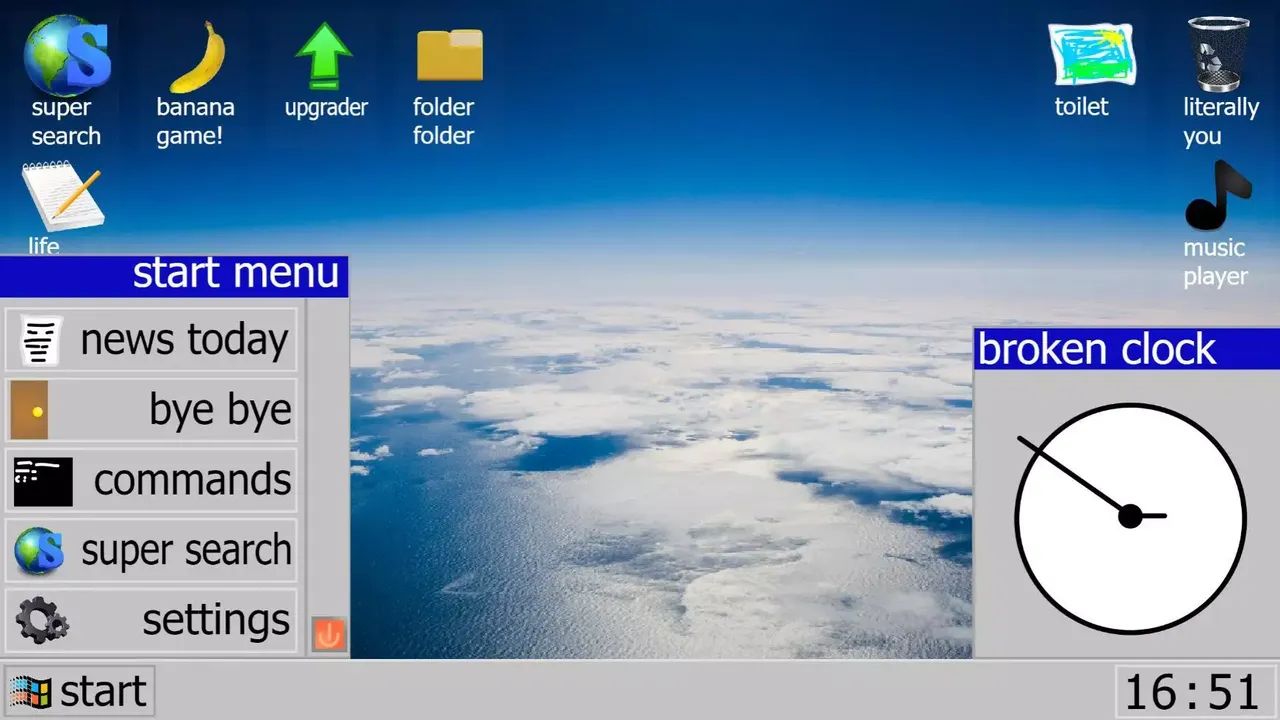Click the 16:51 taskbar clock

tap(1192, 692)
